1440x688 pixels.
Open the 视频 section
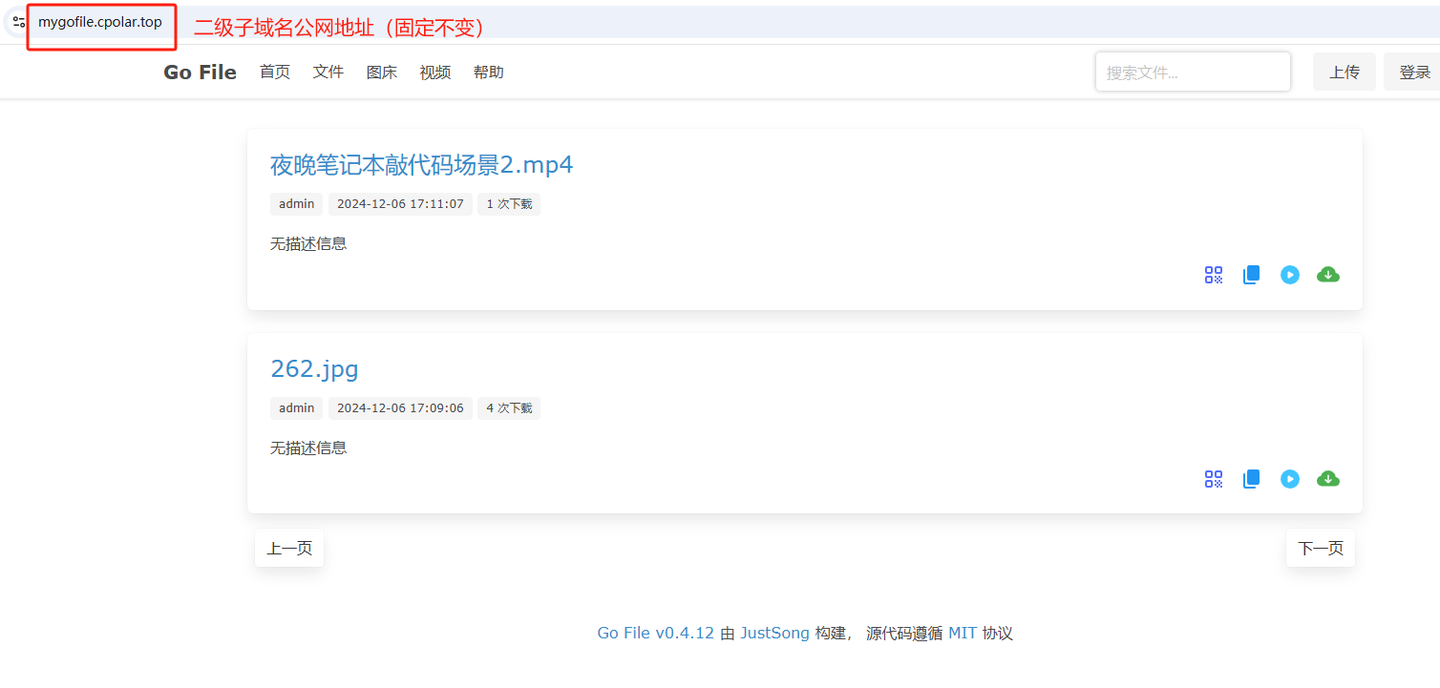(435, 71)
